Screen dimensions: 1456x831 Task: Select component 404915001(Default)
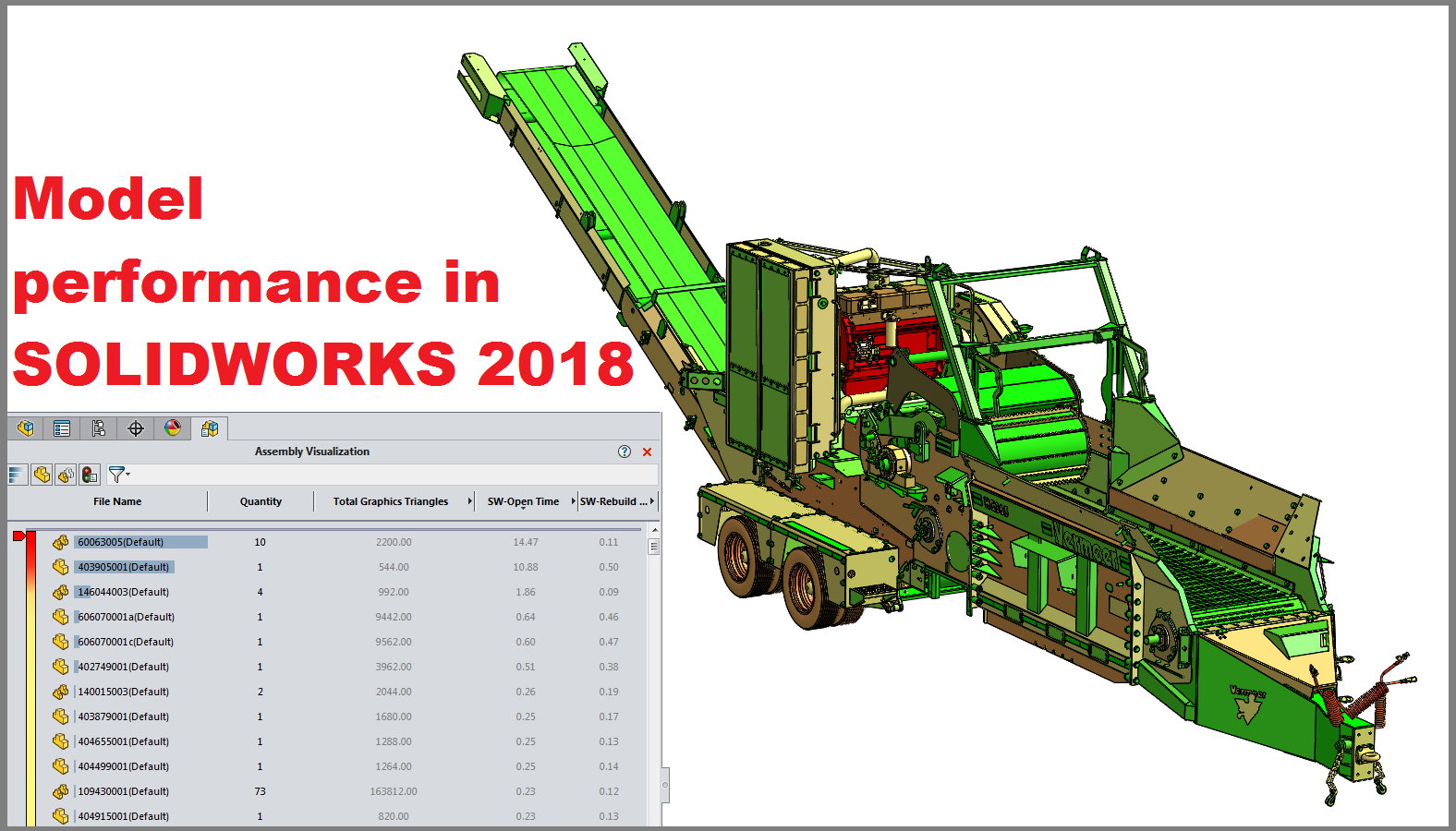click(x=123, y=816)
